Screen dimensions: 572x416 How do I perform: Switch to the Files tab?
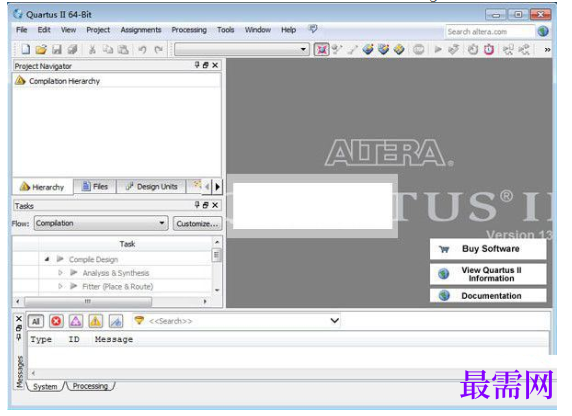95,186
